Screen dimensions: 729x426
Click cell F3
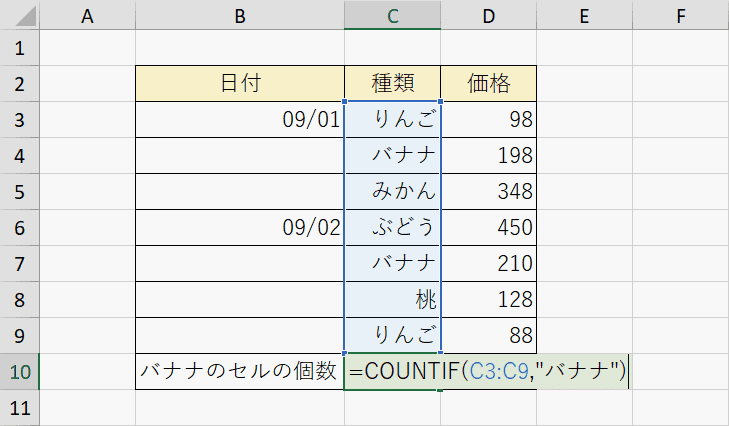(681, 120)
